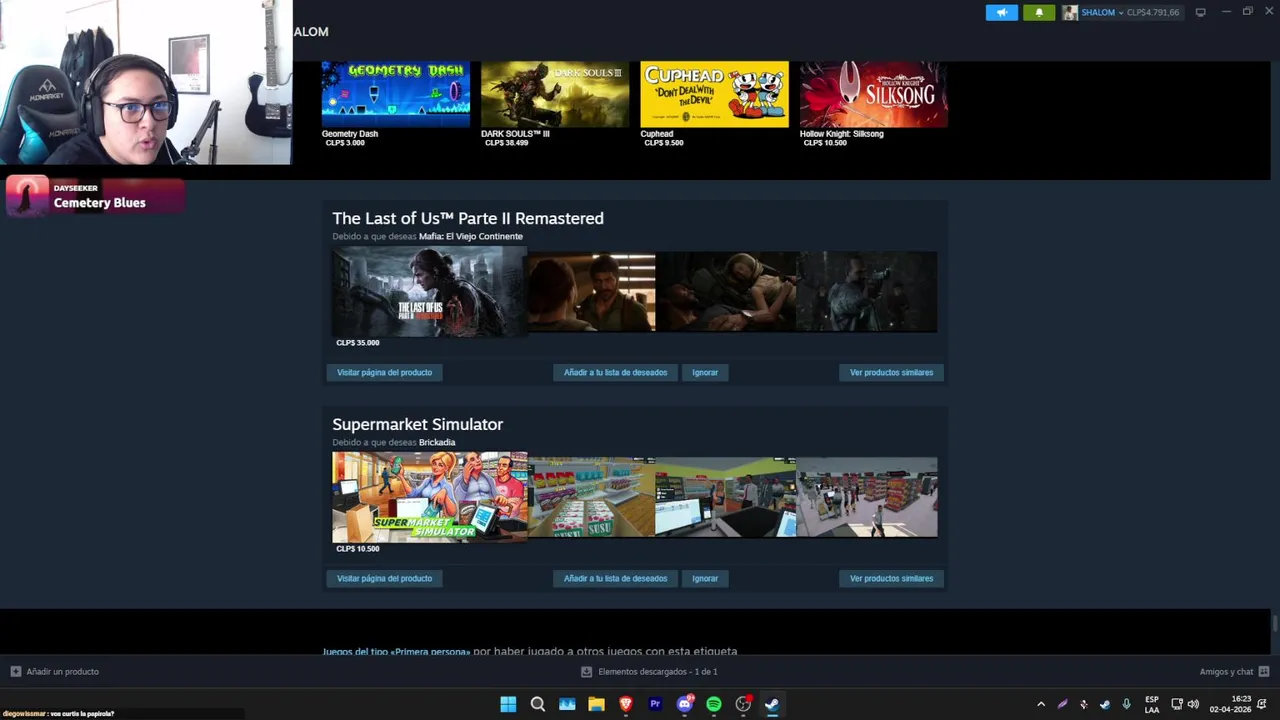View first Last of Us screenshot with bearded man
Viewport: 1280px width, 720px height.
click(x=592, y=292)
